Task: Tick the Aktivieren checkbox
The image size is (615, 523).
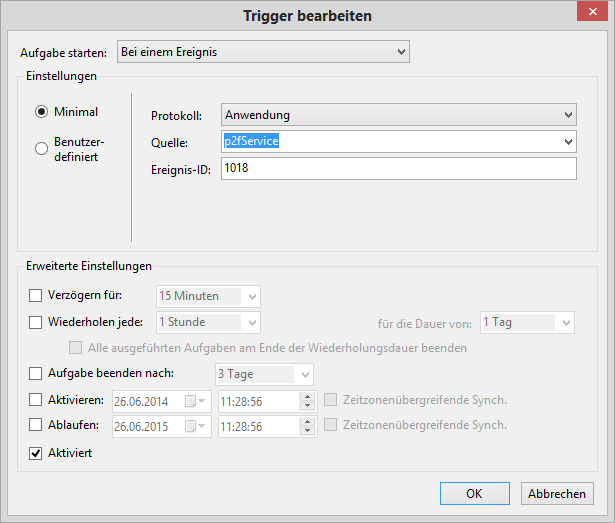Action: coord(36,400)
